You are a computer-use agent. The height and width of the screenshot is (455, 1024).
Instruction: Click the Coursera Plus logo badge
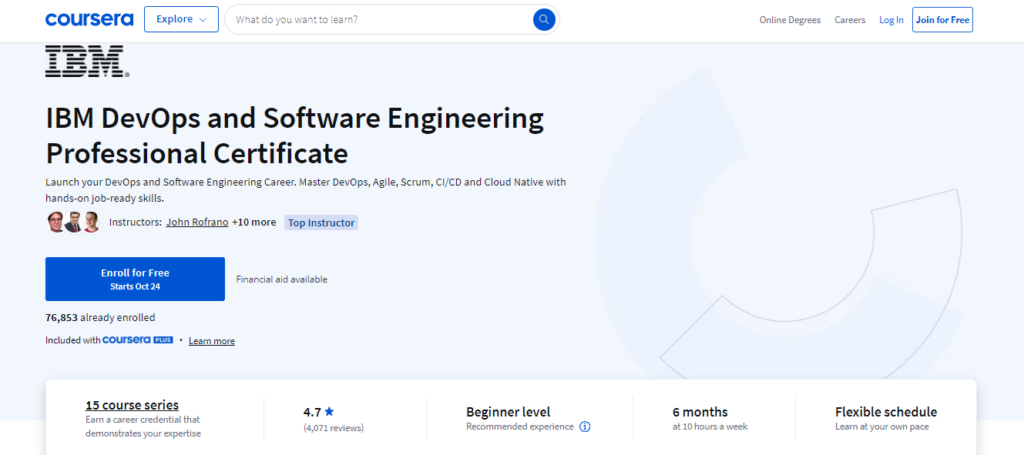(138, 340)
